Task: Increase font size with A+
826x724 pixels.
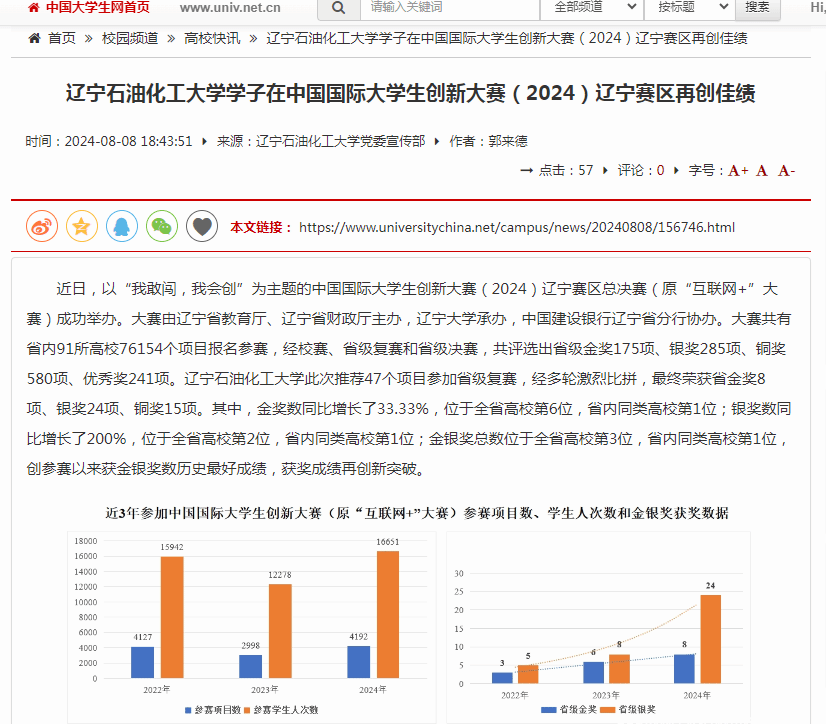Action: coord(738,171)
